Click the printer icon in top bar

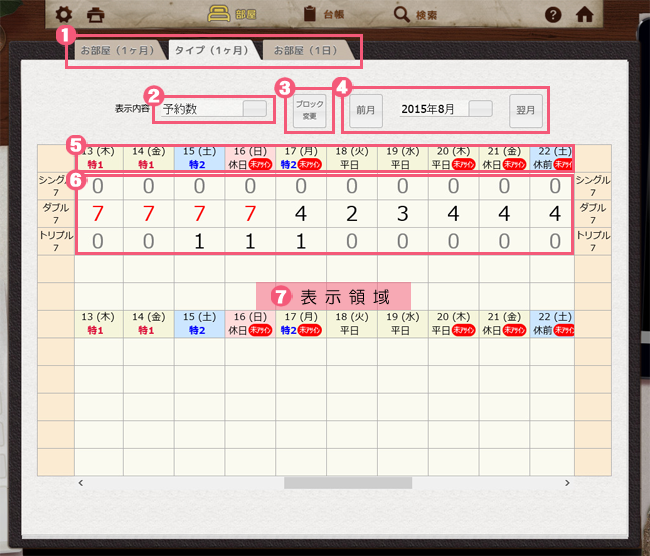coord(95,15)
